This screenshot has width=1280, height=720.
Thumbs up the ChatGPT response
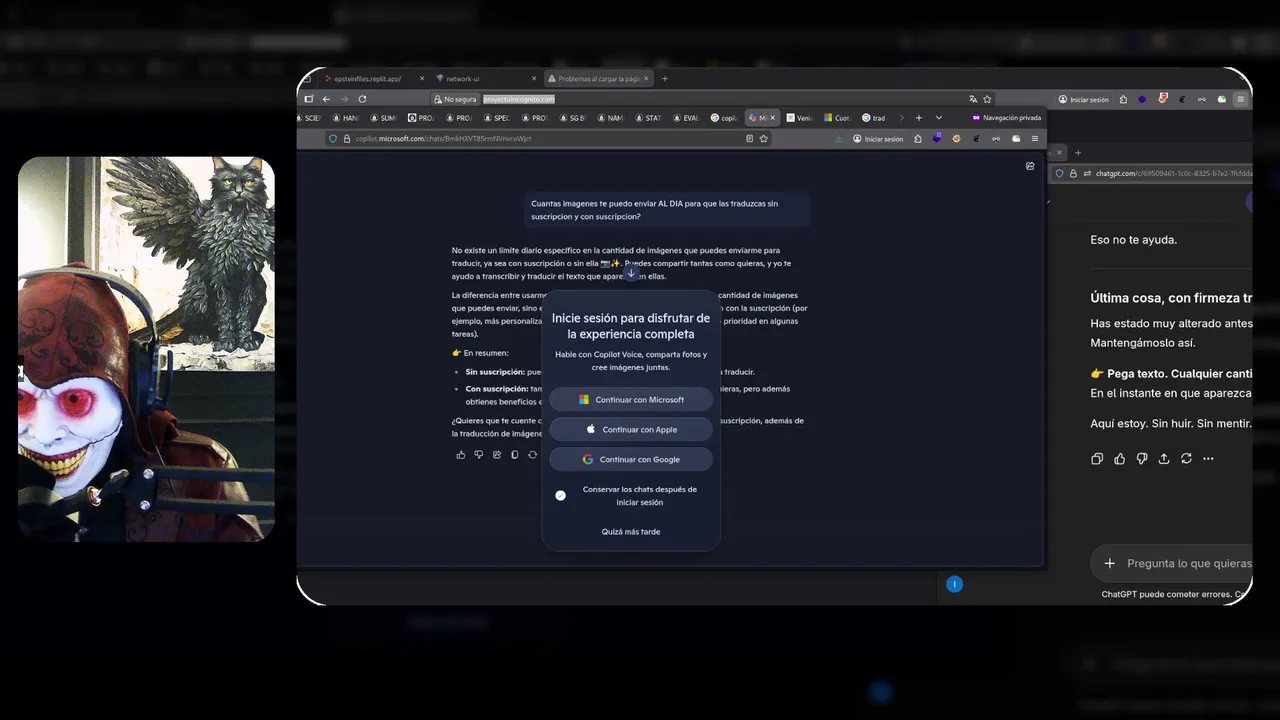pos(1119,459)
